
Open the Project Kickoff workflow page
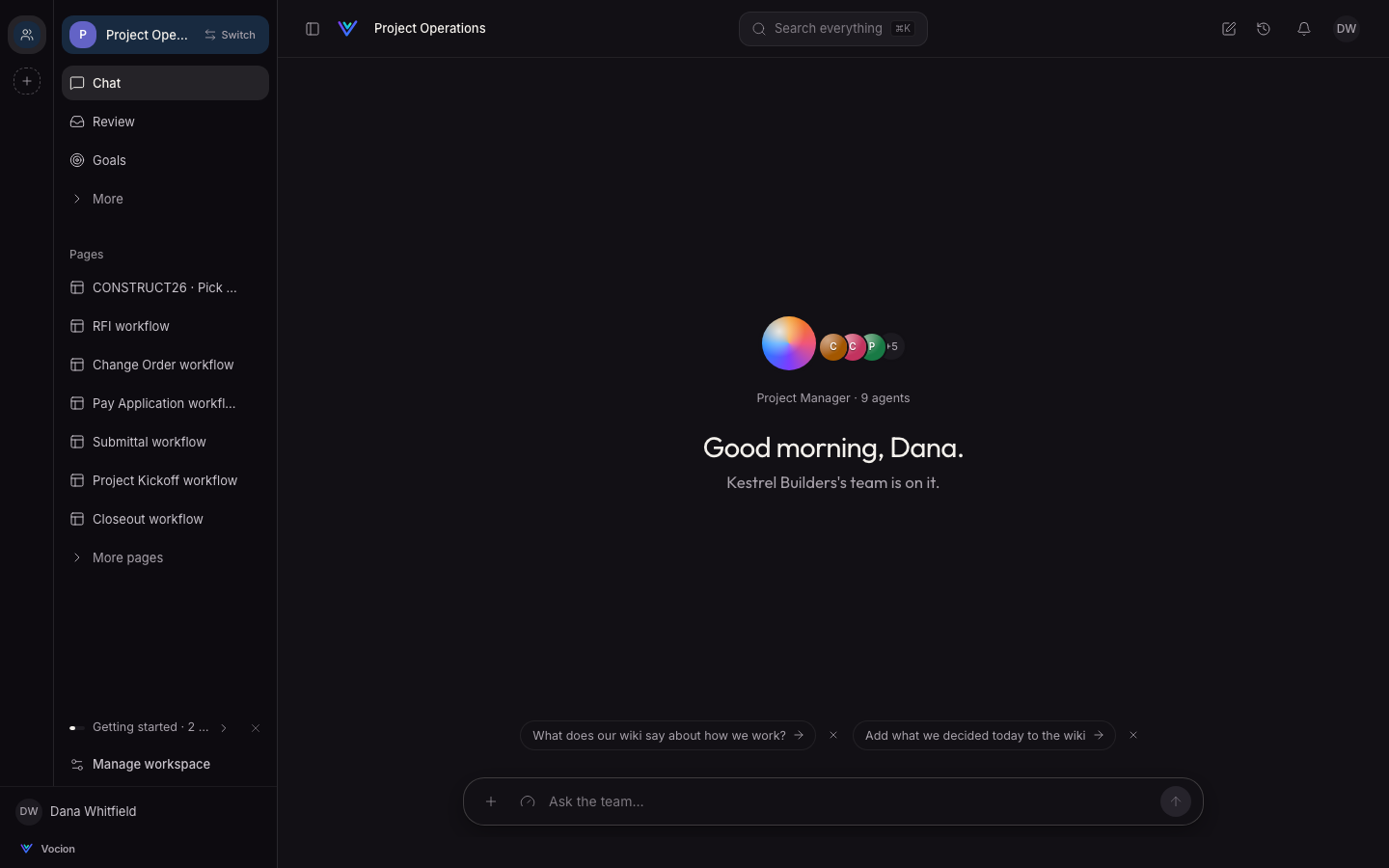(x=165, y=480)
